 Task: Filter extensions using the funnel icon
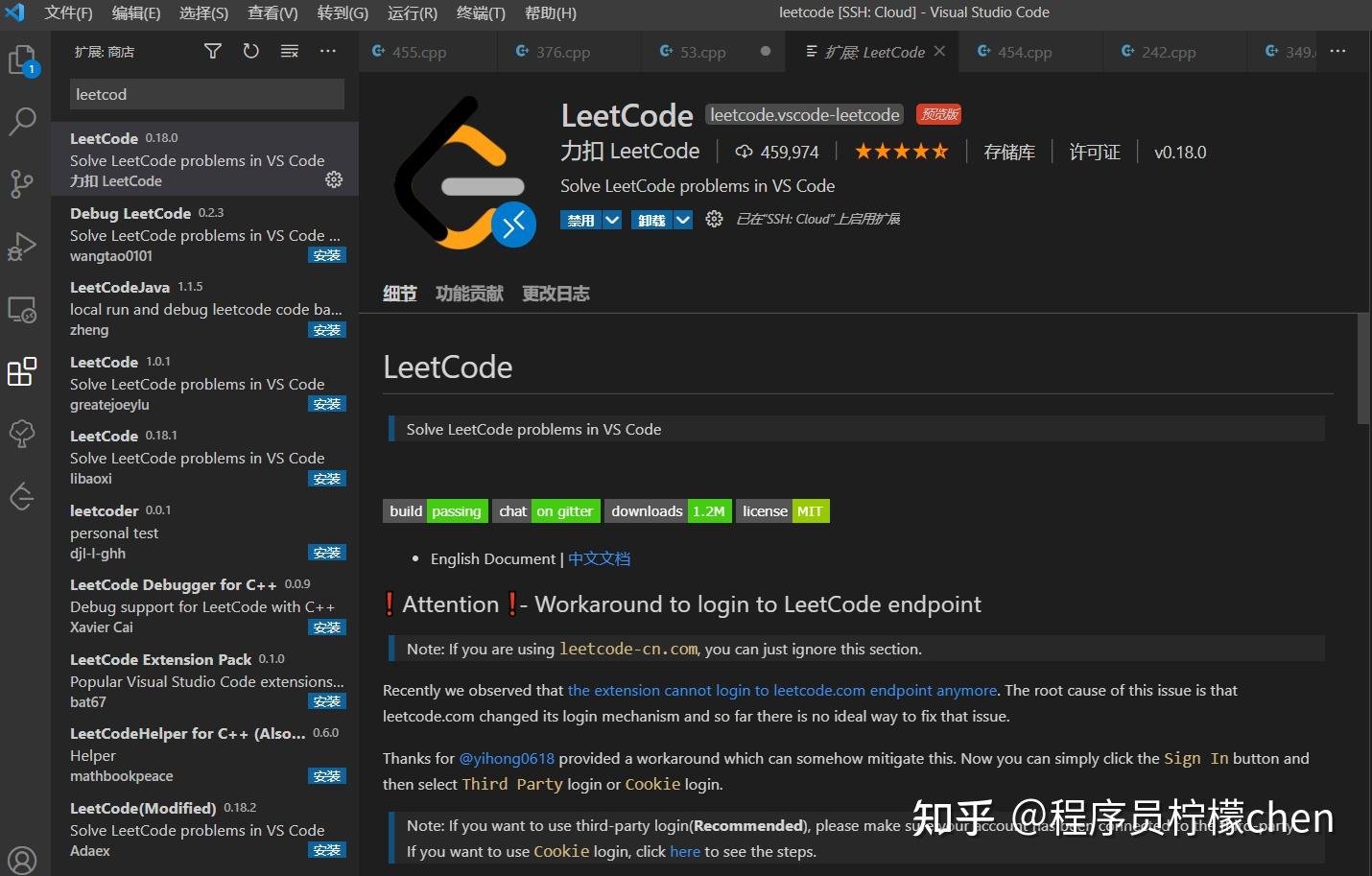[212, 51]
